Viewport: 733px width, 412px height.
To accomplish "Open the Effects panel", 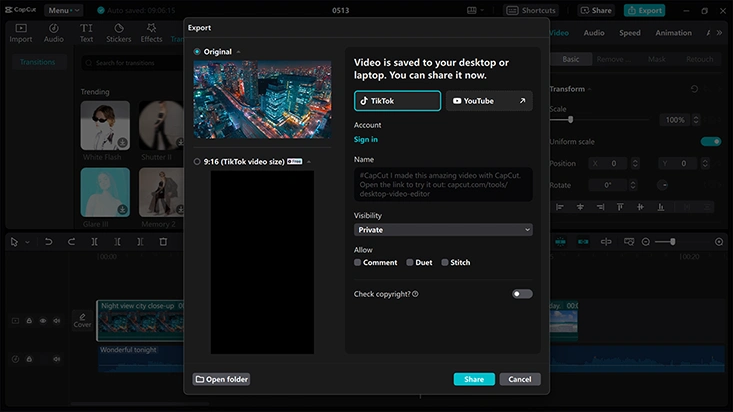I will coord(151,33).
